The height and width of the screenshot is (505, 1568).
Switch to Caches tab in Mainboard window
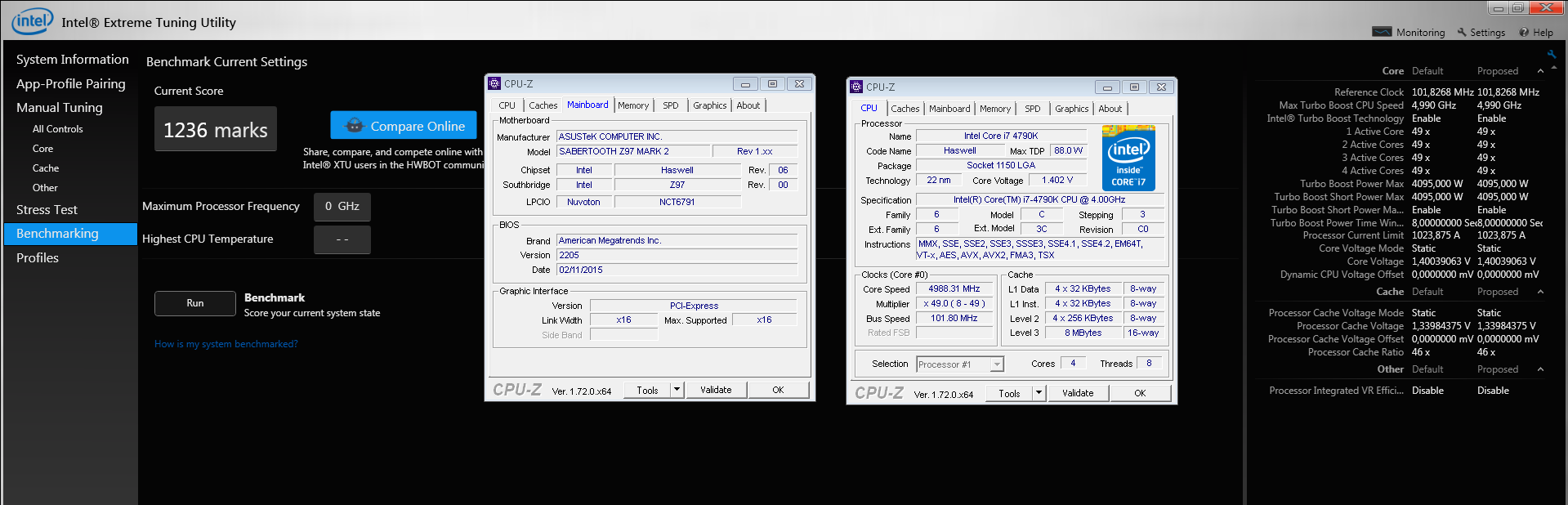[543, 105]
